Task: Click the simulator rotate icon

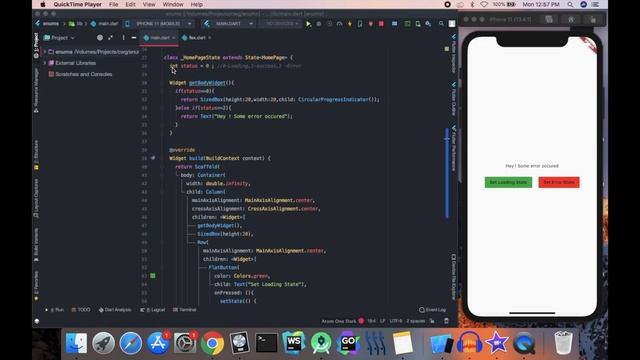Action: [593, 19]
